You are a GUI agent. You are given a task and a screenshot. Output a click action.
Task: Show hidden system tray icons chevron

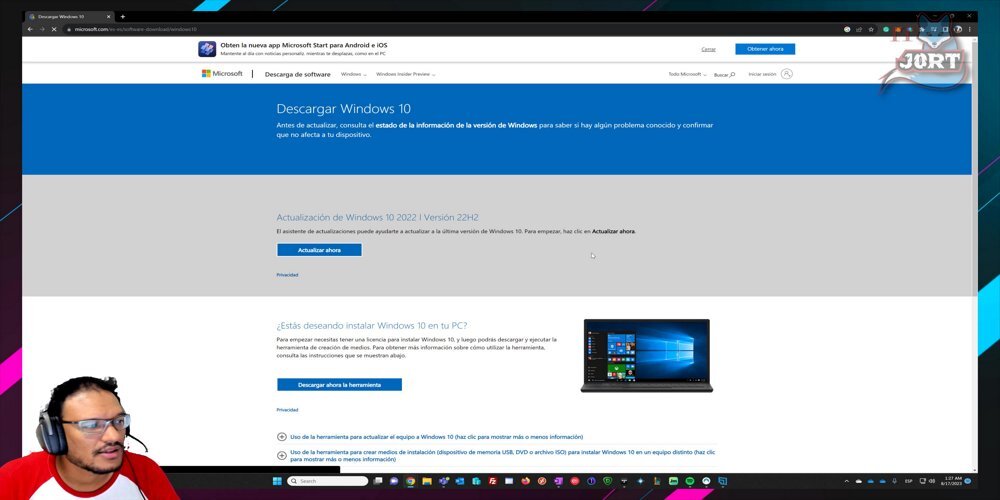coord(846,481)
